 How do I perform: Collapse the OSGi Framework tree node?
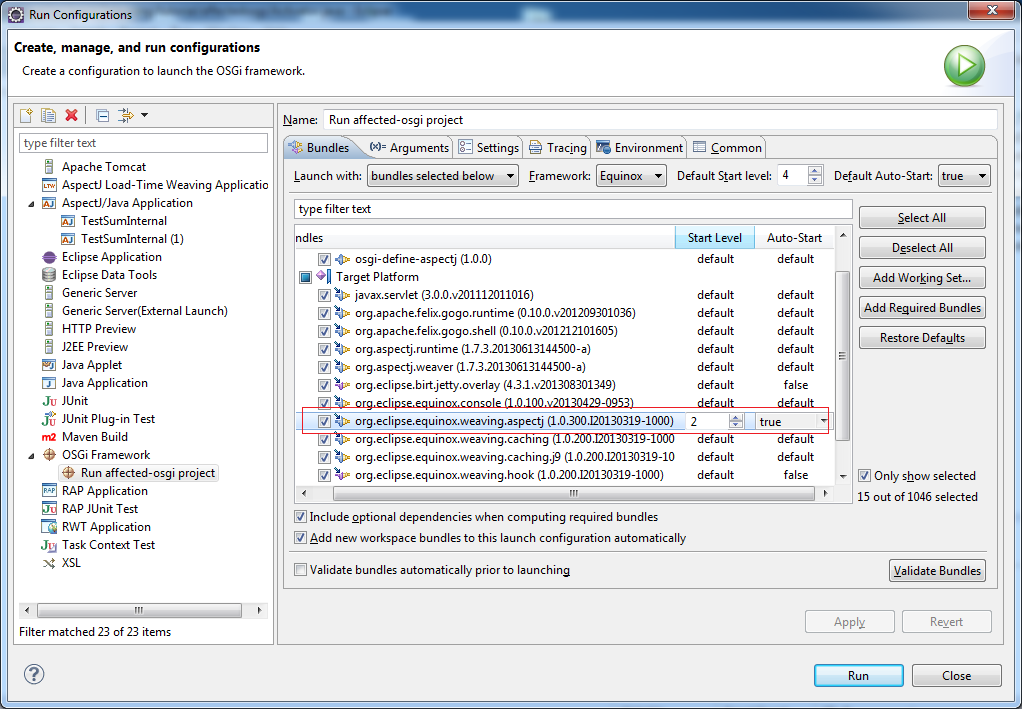pos(31,456)
